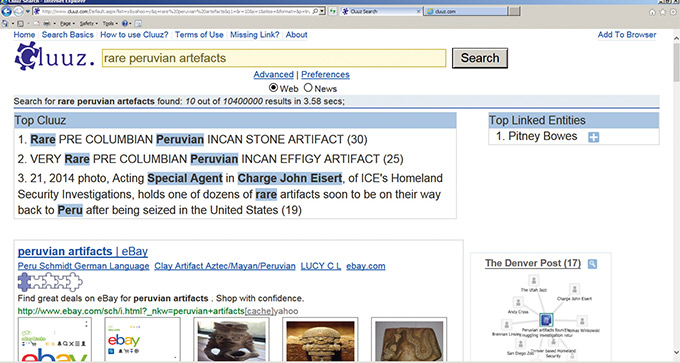Image resolution: width=680 pixels, height=363 pixels.
Task: Open the ebay.com link
Action: tap(366, 266)
